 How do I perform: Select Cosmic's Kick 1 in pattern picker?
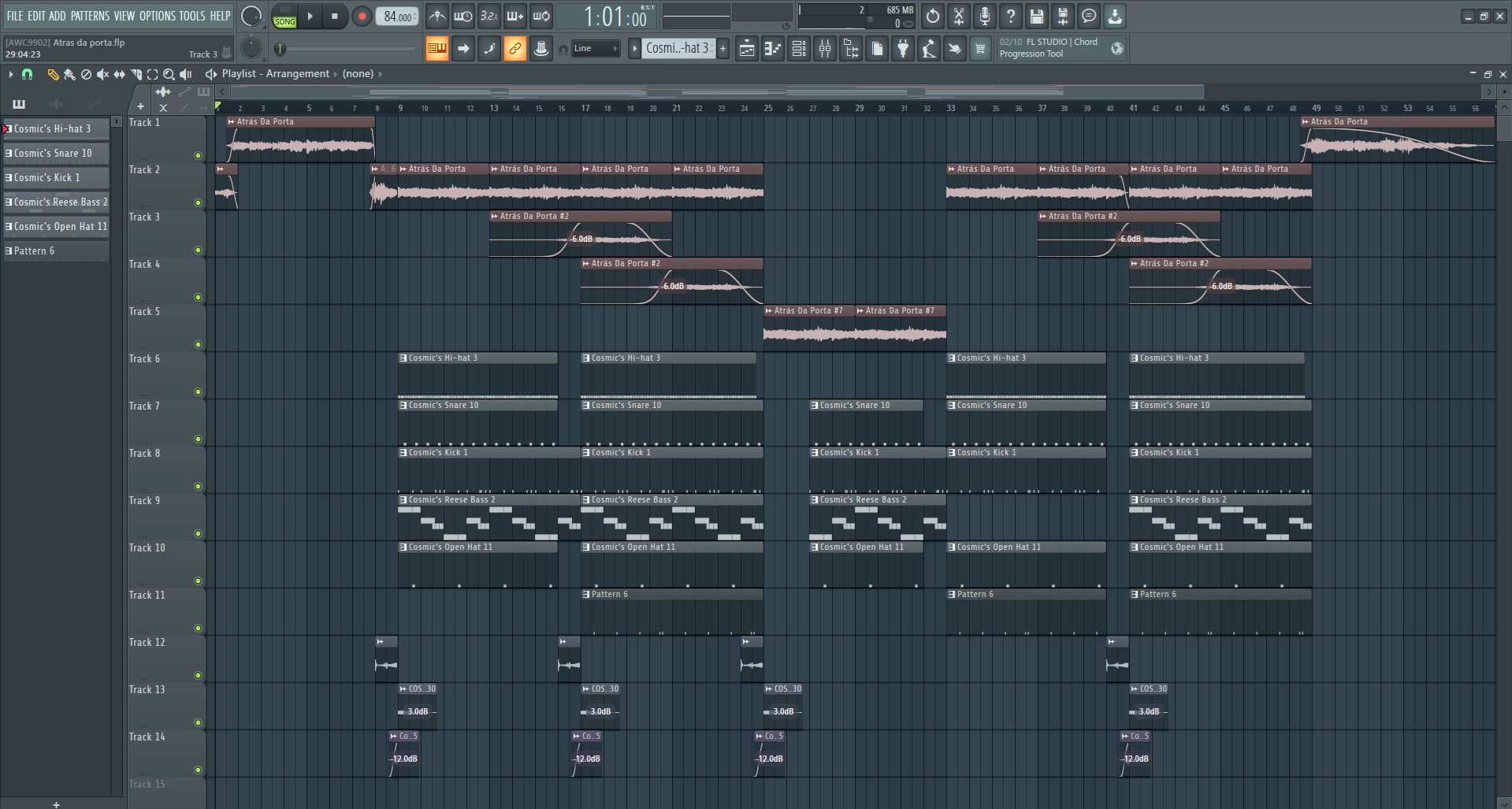click(56, 178)
